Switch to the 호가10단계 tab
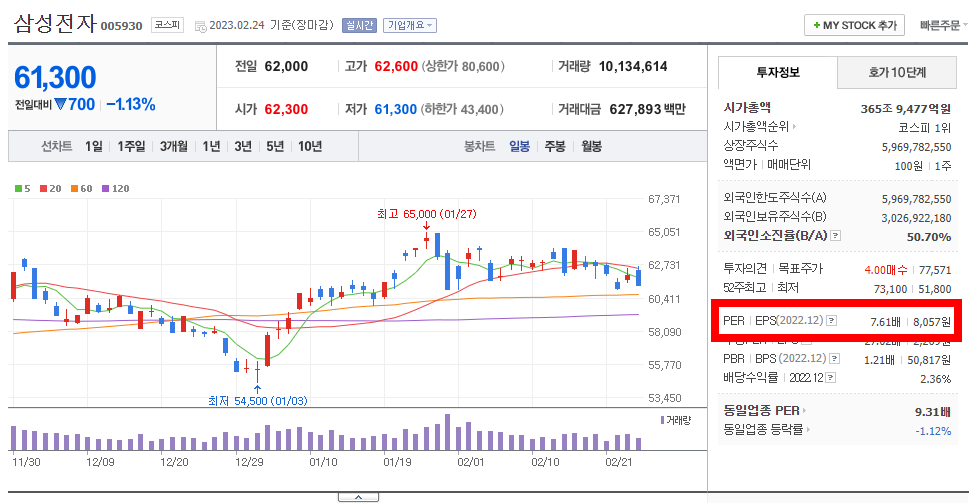 click(897, 72)
